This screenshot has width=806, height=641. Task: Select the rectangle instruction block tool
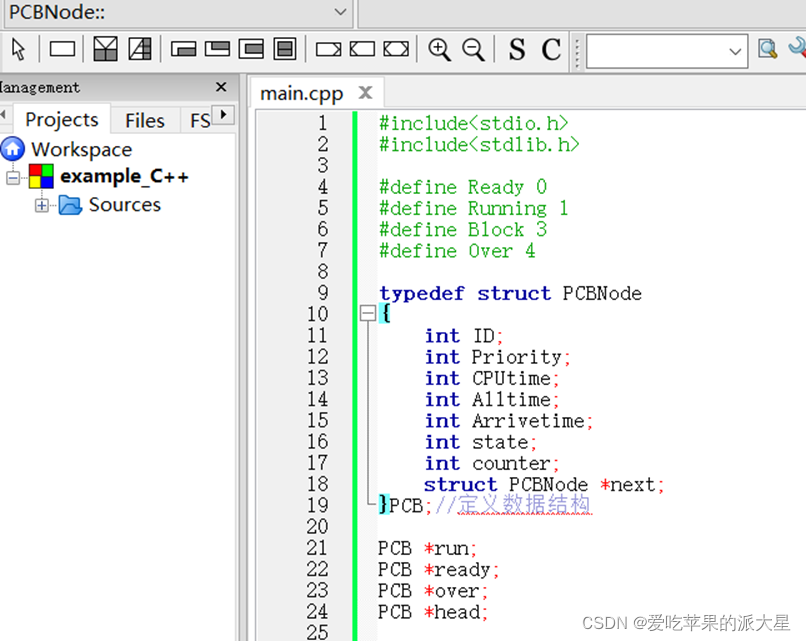[x=62, y=50]
